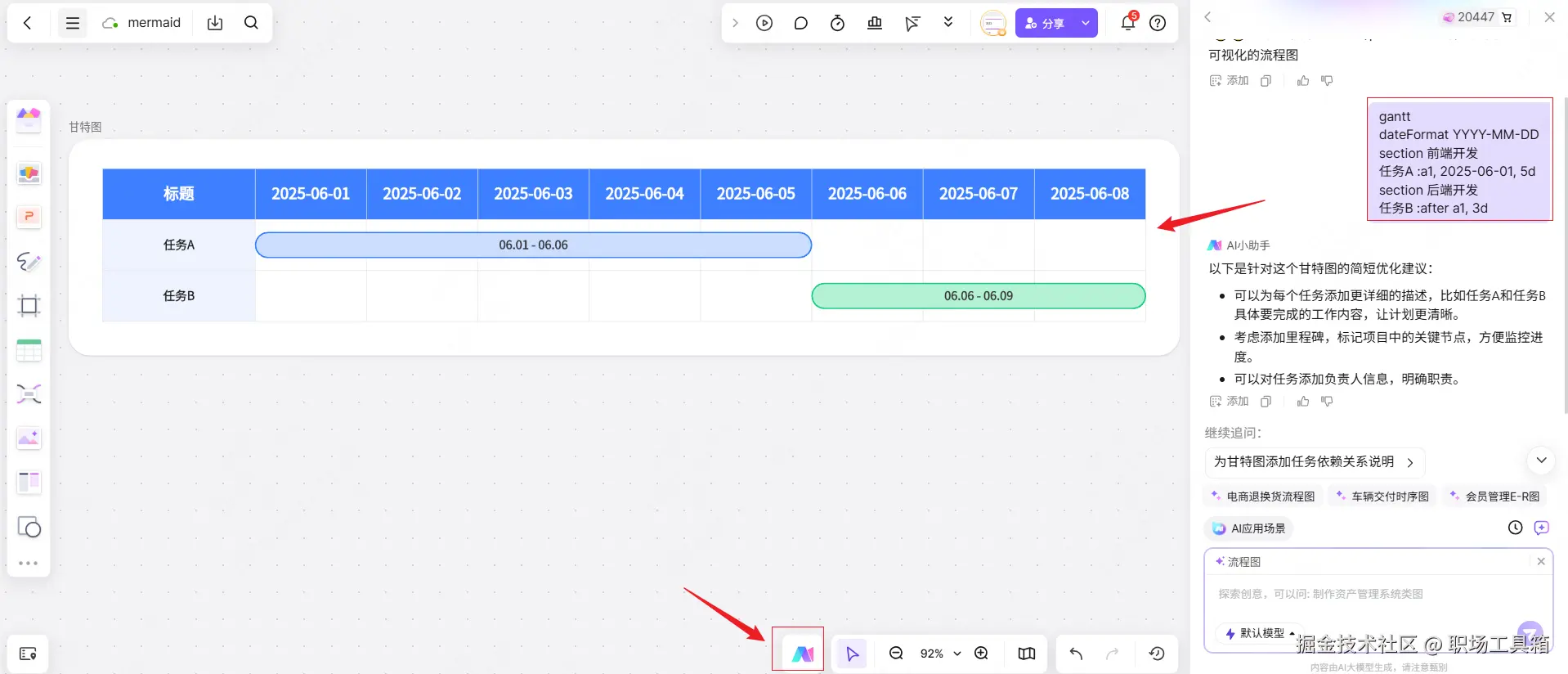Close the AI assistant panel
The height and width of the screenshot is (674, 1568).
(x=1549, y=16)
